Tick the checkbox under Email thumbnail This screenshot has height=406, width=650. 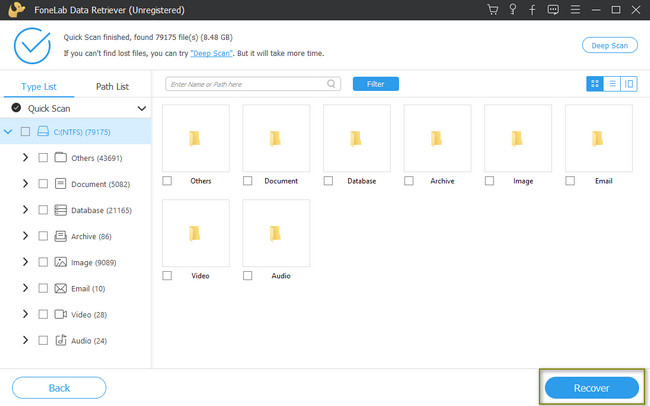[570, 181]
